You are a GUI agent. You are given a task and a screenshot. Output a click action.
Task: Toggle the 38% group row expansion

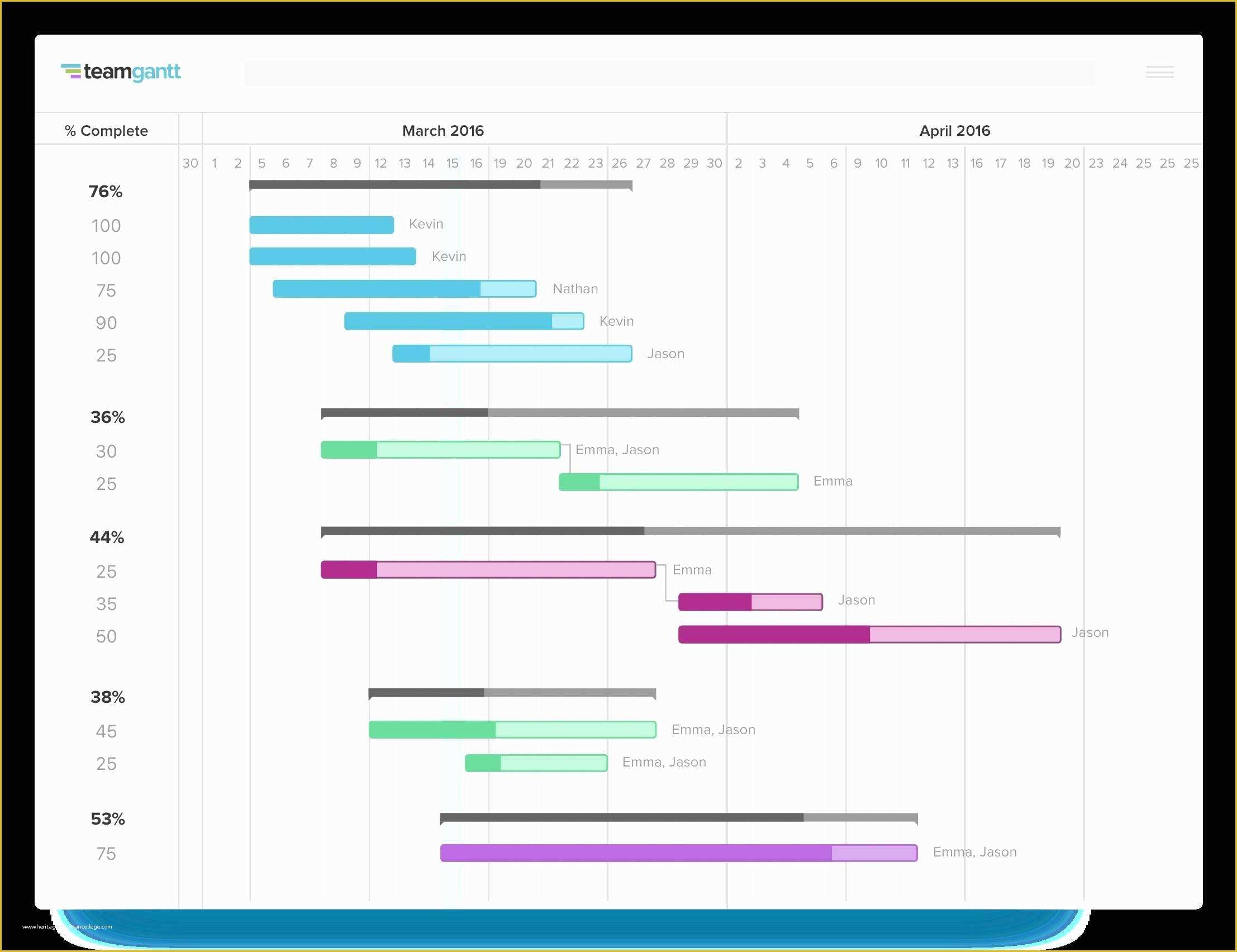tap(104, 691)
